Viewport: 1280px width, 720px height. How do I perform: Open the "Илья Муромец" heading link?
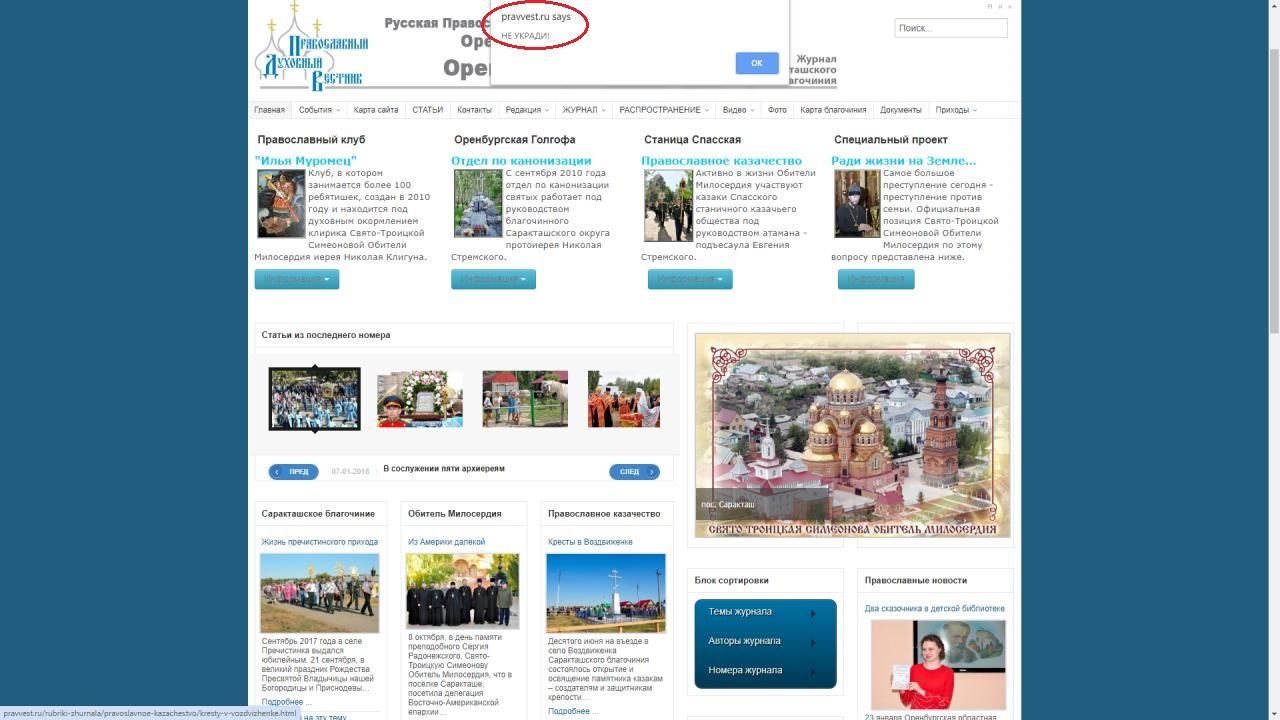coord(306,160)
